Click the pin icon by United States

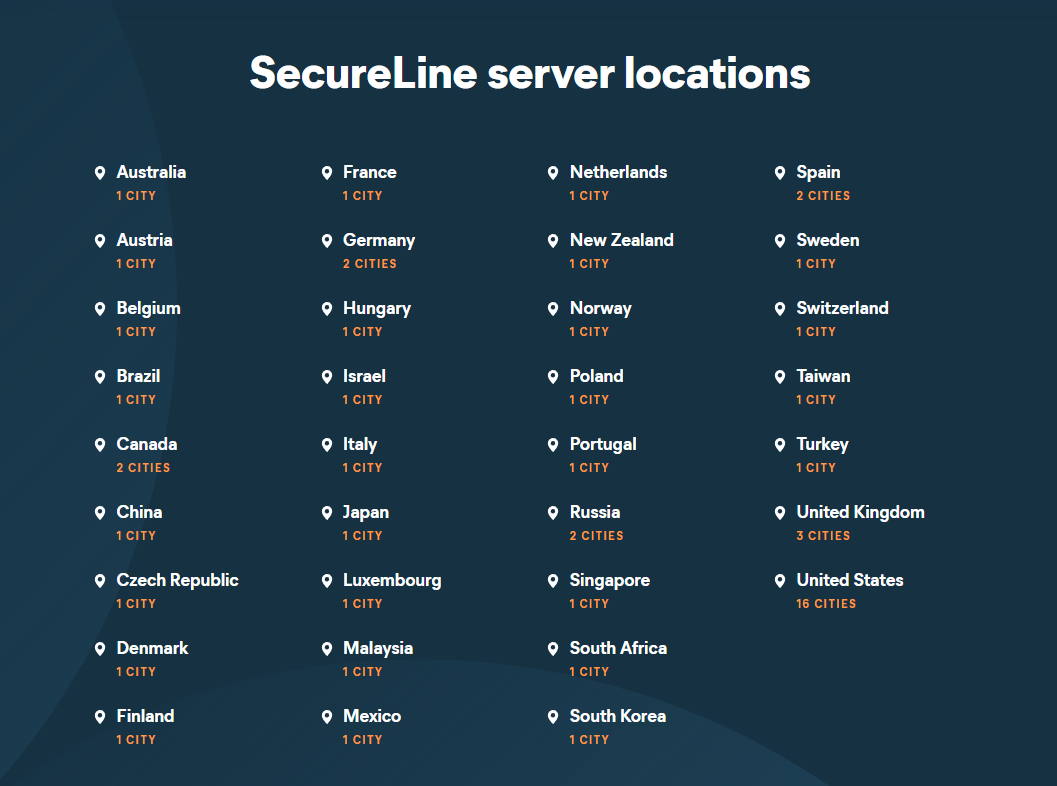780,580
